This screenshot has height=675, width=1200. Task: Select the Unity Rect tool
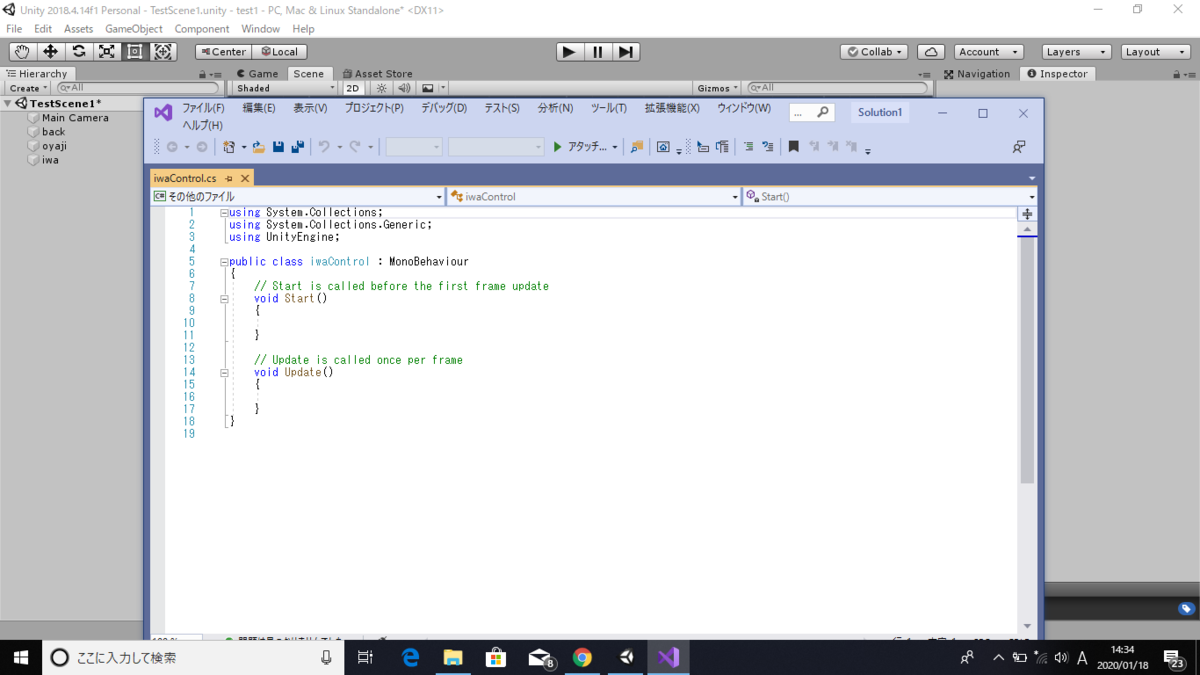click(134, 52)
